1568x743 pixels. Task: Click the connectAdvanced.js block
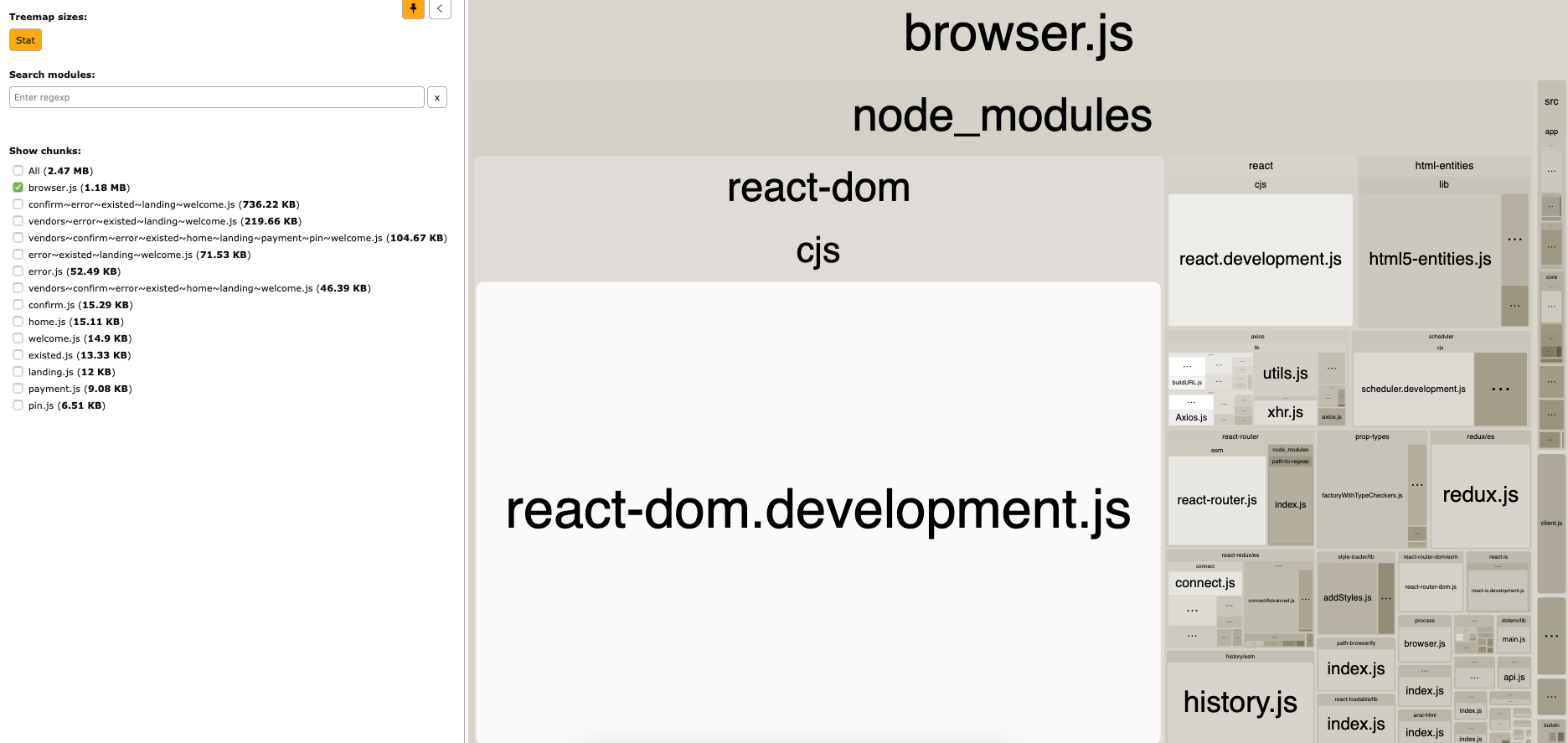(x=1271, y=601)
